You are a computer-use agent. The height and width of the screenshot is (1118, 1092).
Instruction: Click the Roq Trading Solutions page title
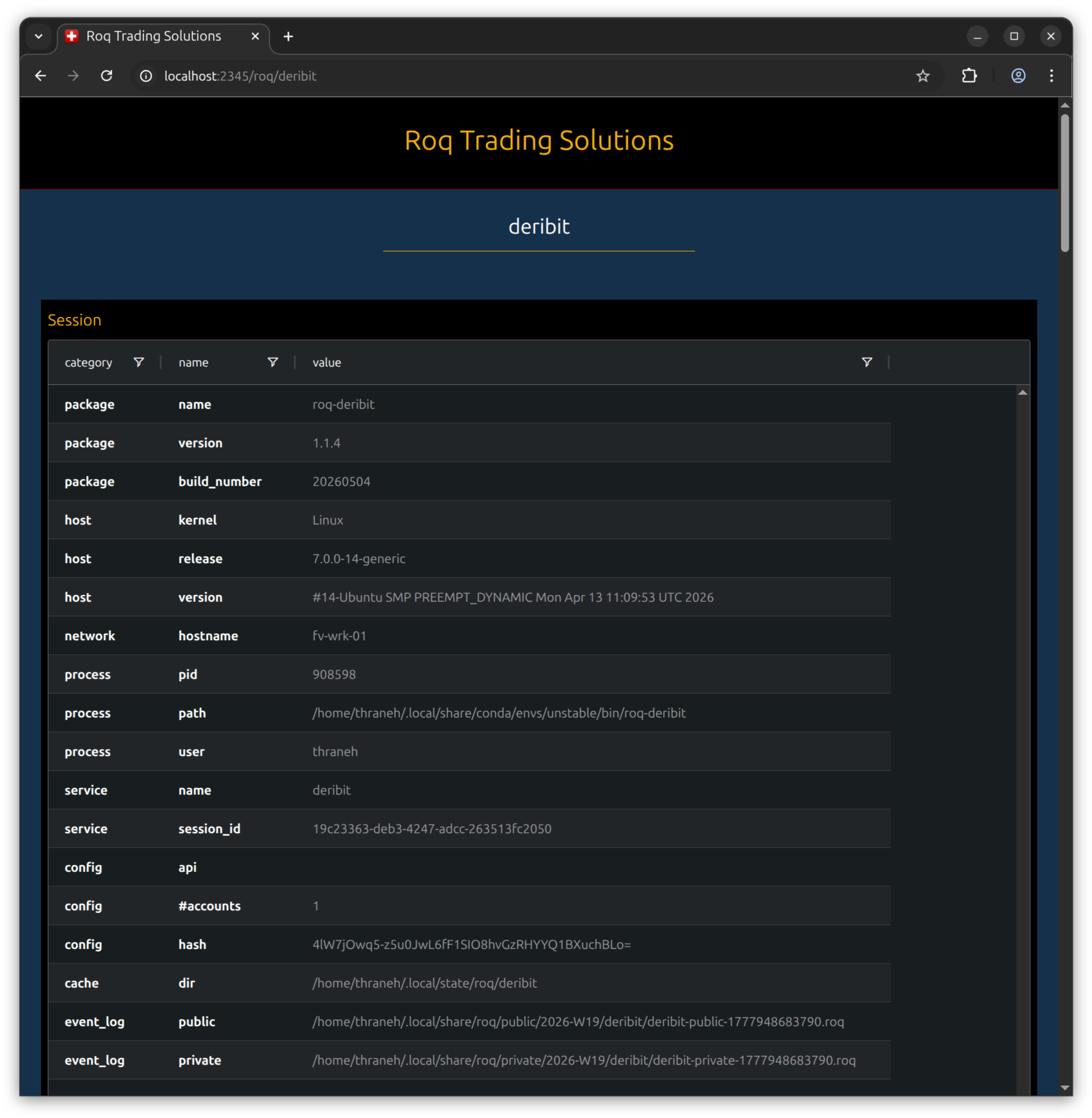coord(539,141)
